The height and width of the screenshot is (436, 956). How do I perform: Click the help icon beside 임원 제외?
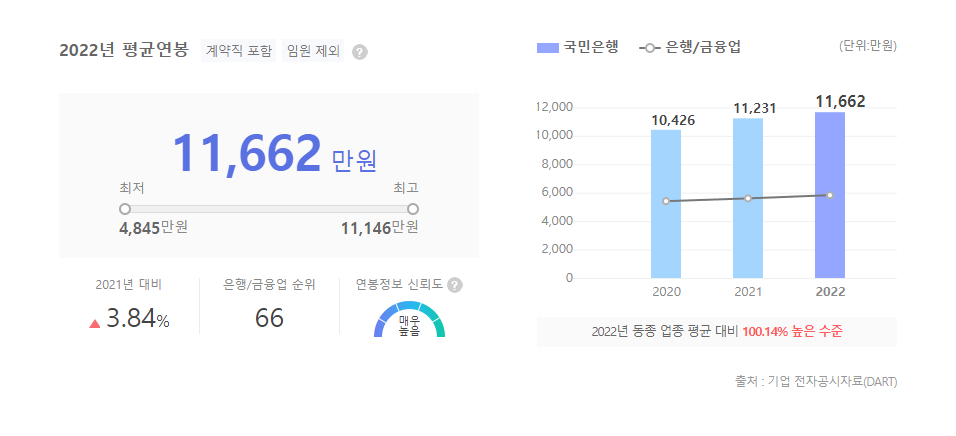[360, 52]
